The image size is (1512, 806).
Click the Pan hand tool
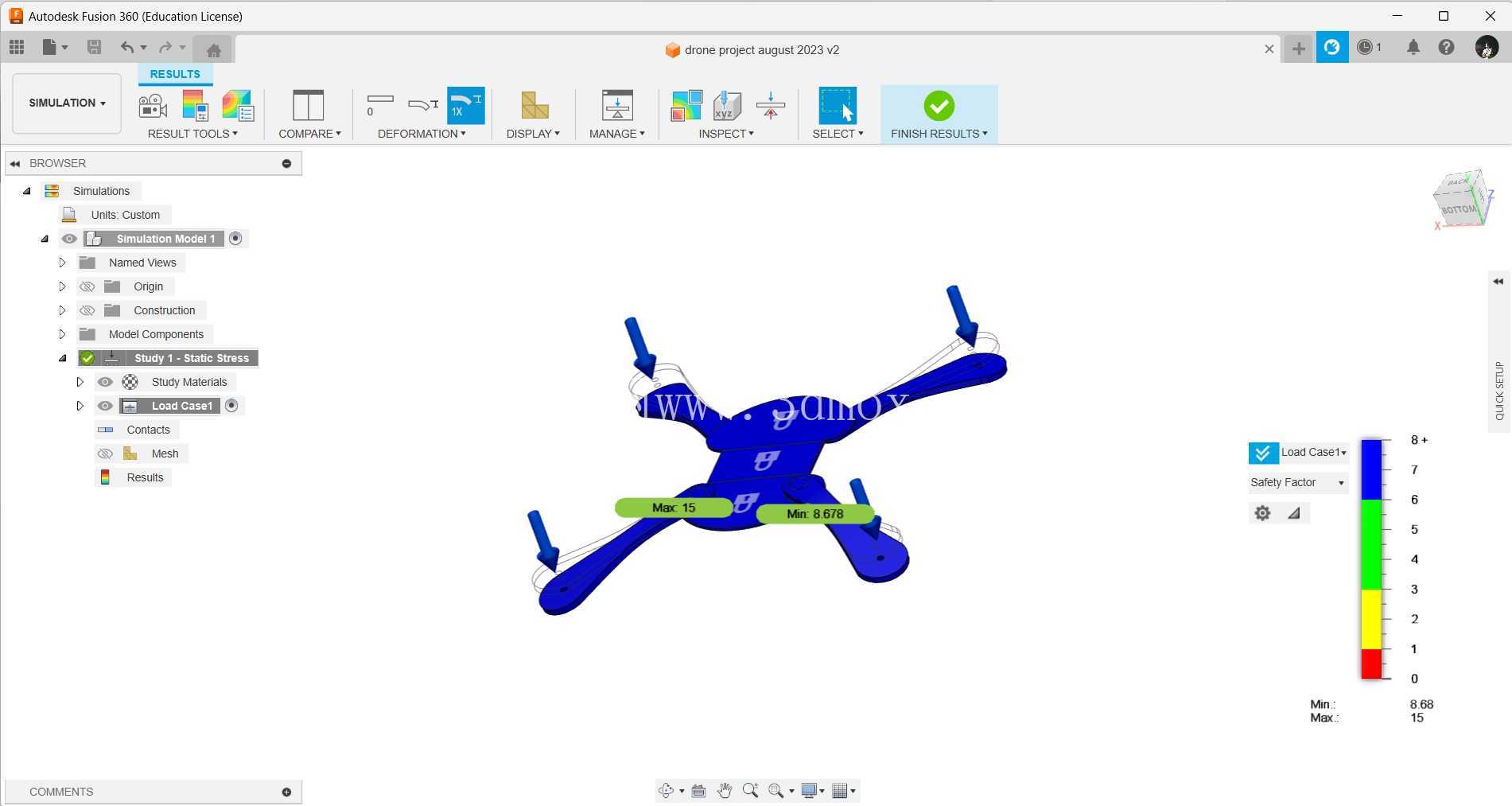[724, 790]
